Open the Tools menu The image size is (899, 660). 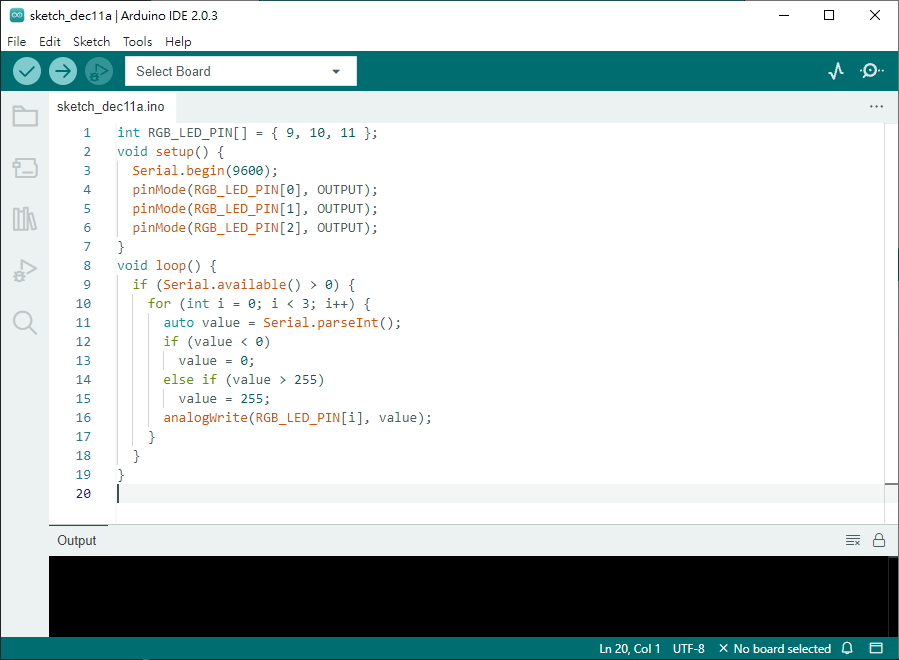tap(137, 42)
